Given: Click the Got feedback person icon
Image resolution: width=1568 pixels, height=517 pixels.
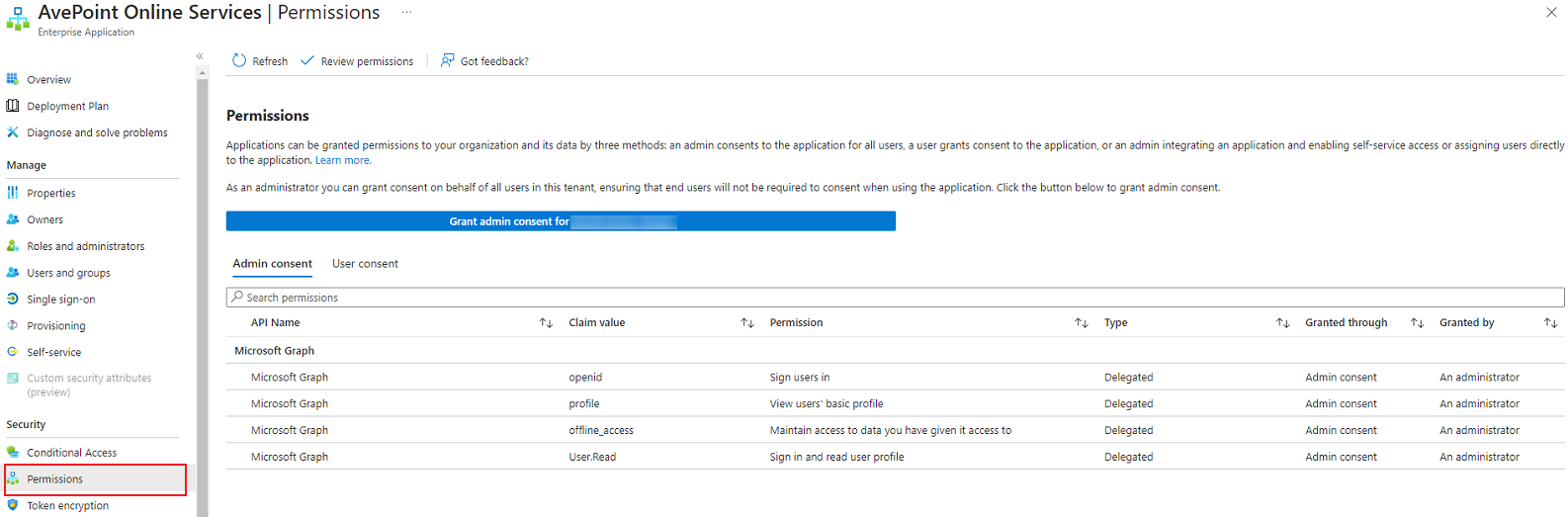Looking at the screenshot, I should [x=448, y=60].
